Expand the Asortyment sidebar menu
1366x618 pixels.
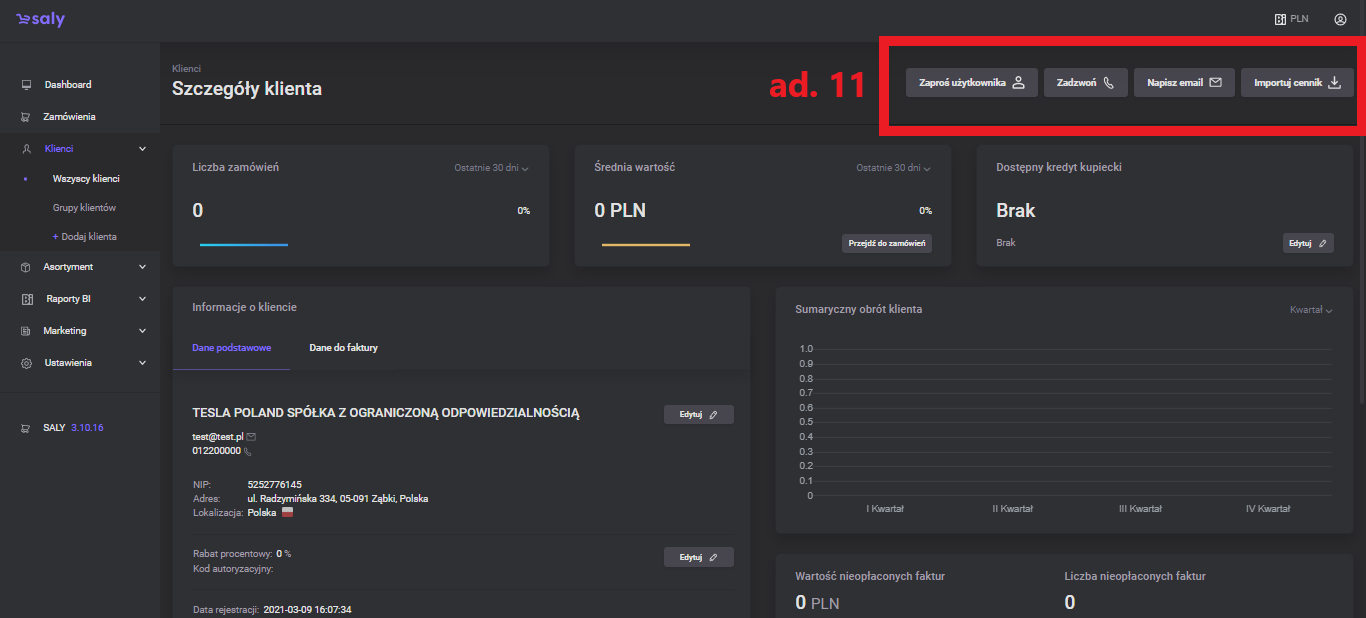coord(142,267)
